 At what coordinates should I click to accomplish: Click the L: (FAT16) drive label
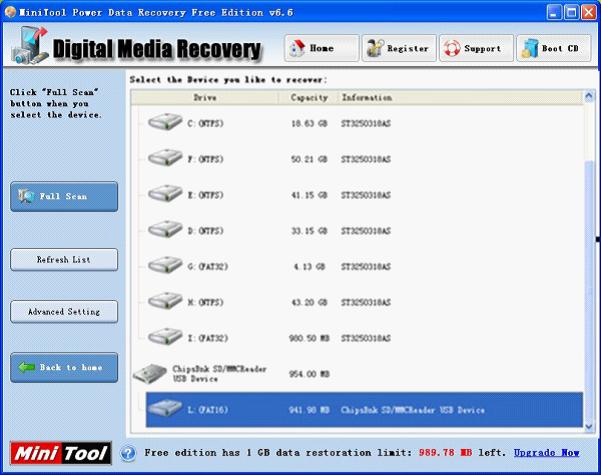point(208,410)
